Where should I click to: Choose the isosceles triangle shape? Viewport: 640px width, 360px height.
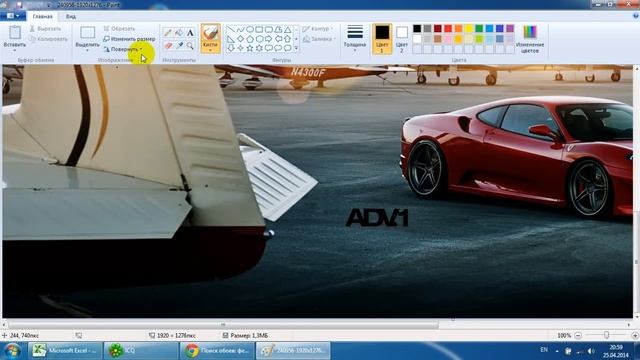[288, 30]
